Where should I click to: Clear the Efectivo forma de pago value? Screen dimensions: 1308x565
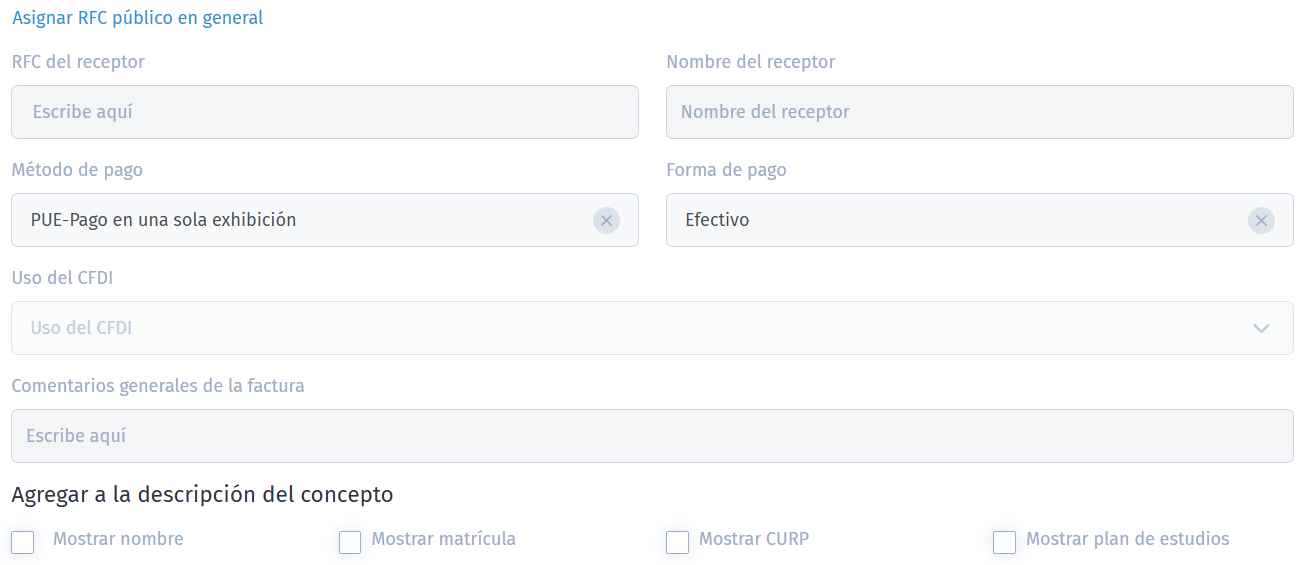(x=1261, y=220)
